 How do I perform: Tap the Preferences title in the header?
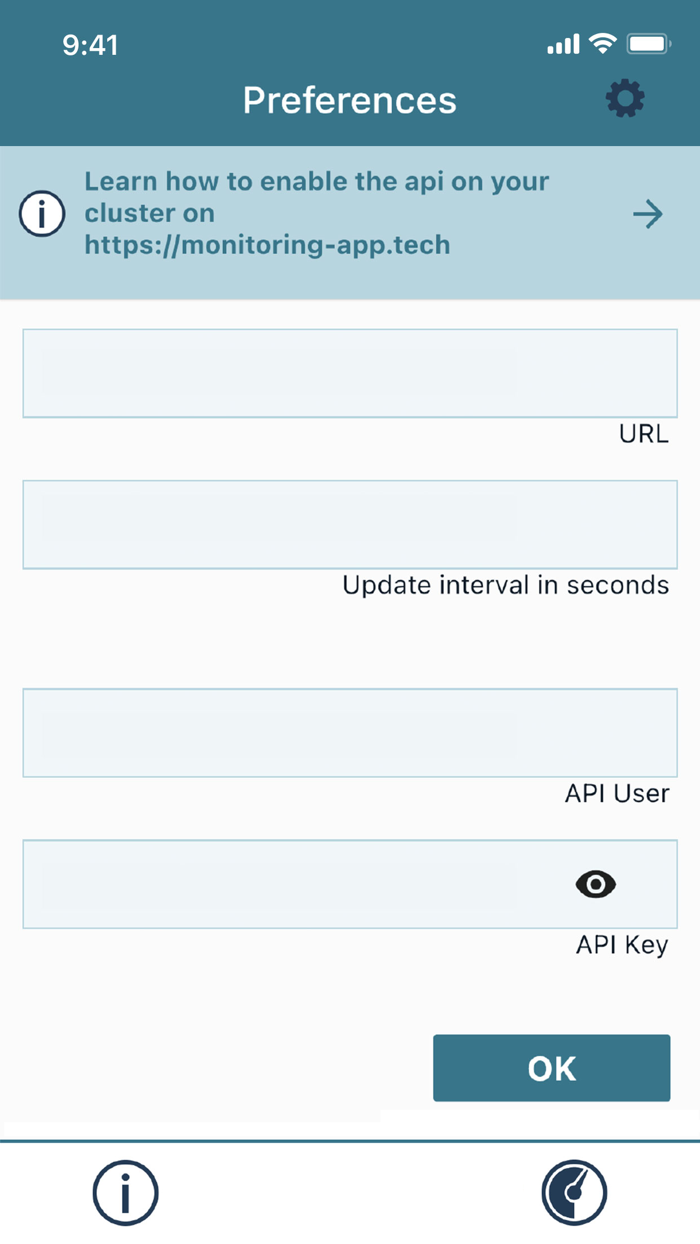click(x=349, y=100)
